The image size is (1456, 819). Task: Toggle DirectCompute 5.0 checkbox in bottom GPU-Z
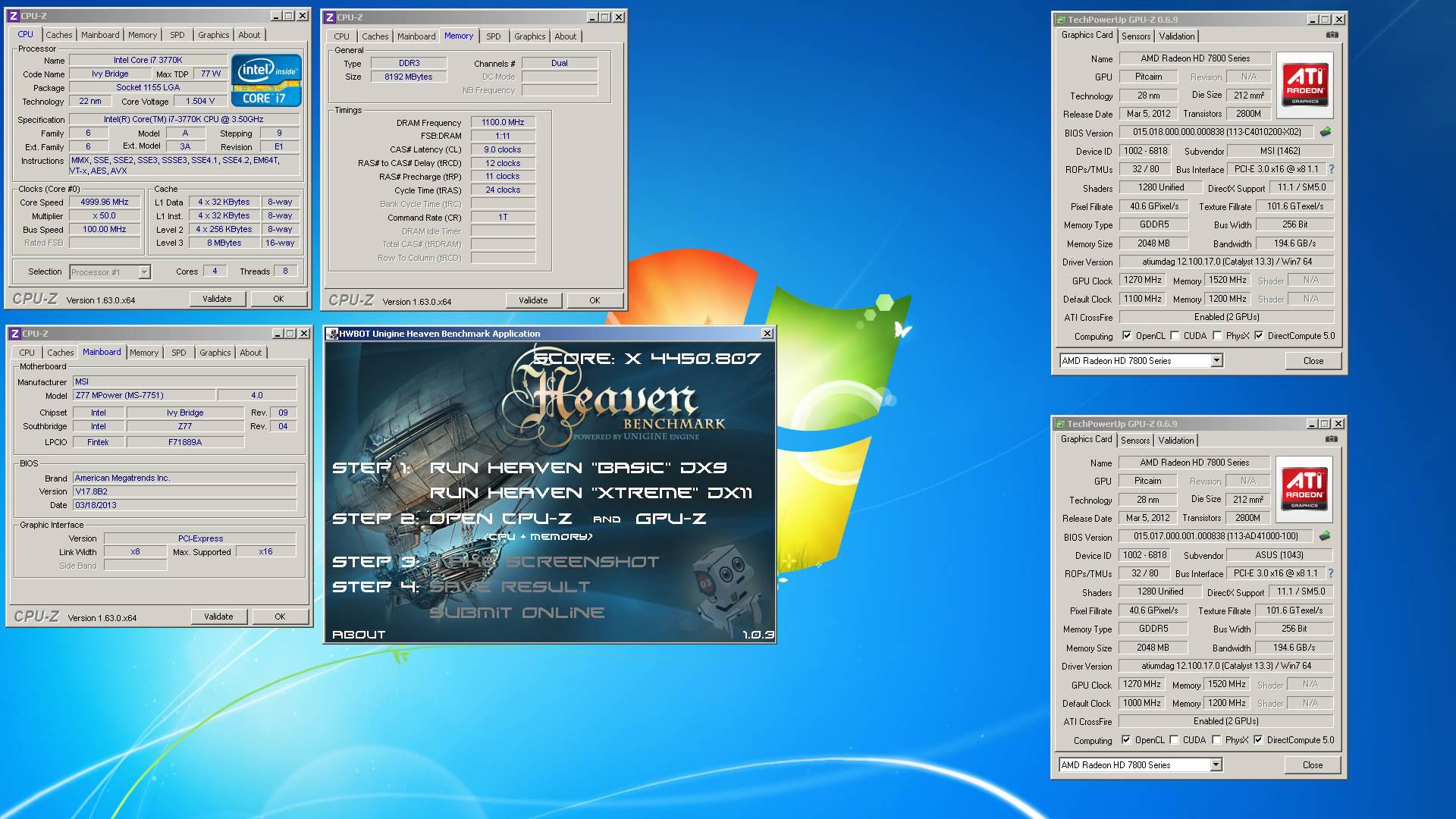point(1259,740)
